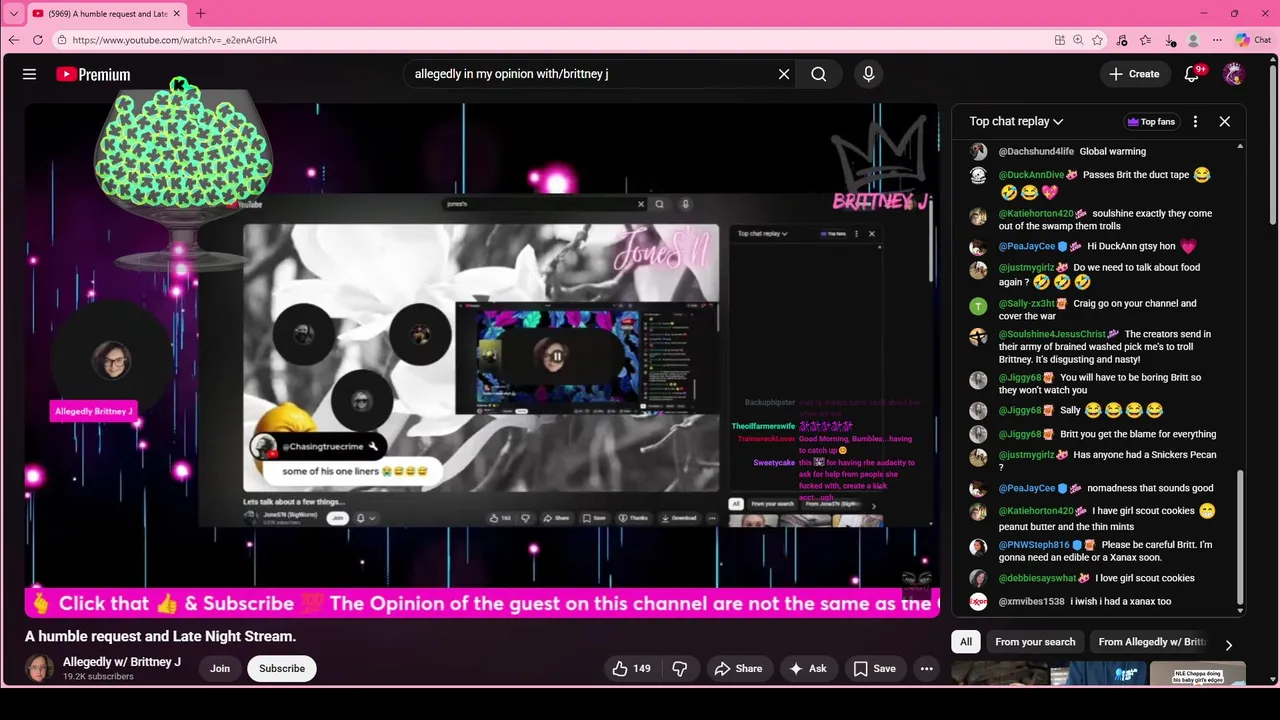Viewport: 1280px width, 720px height.
Task: Open @xmvibes1538 chat author
Action: click(x=1031, y=602)
